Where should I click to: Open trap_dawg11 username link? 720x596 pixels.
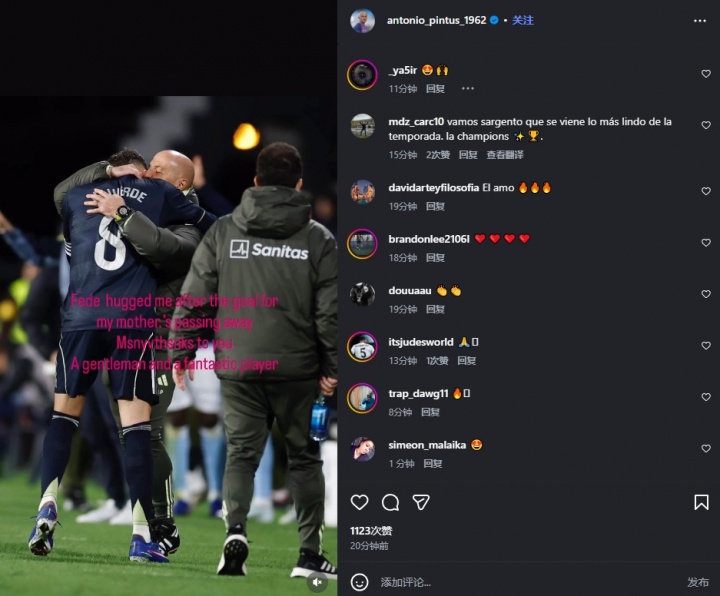(x=418, y=394)
